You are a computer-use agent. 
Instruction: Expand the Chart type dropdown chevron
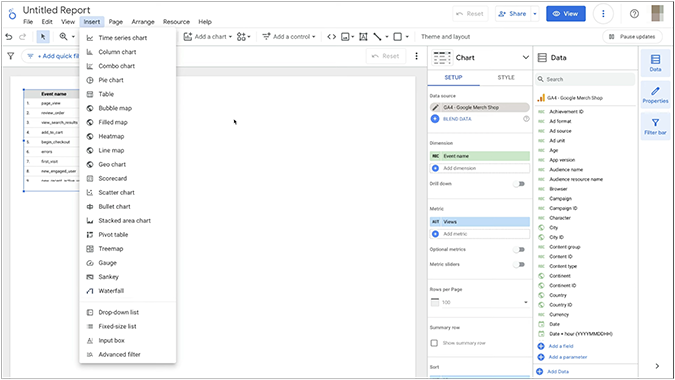point(526,57)
